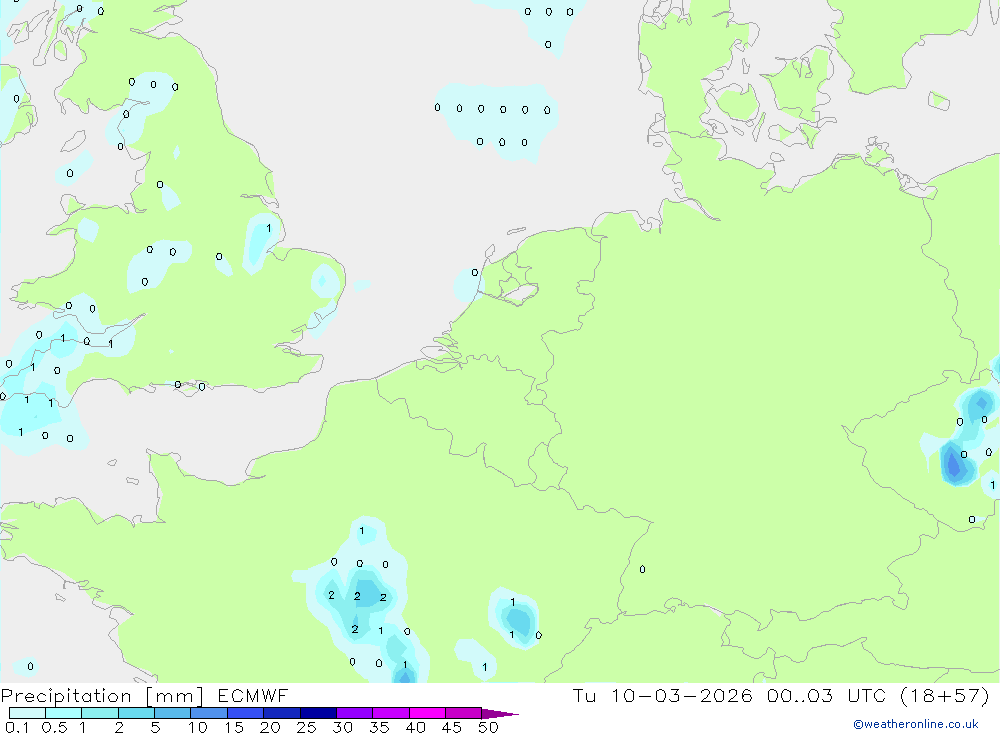The width and height of the screenshot is (1000, 733).
Task: Click legend scale label '10'
Action: tap(198, 727)
